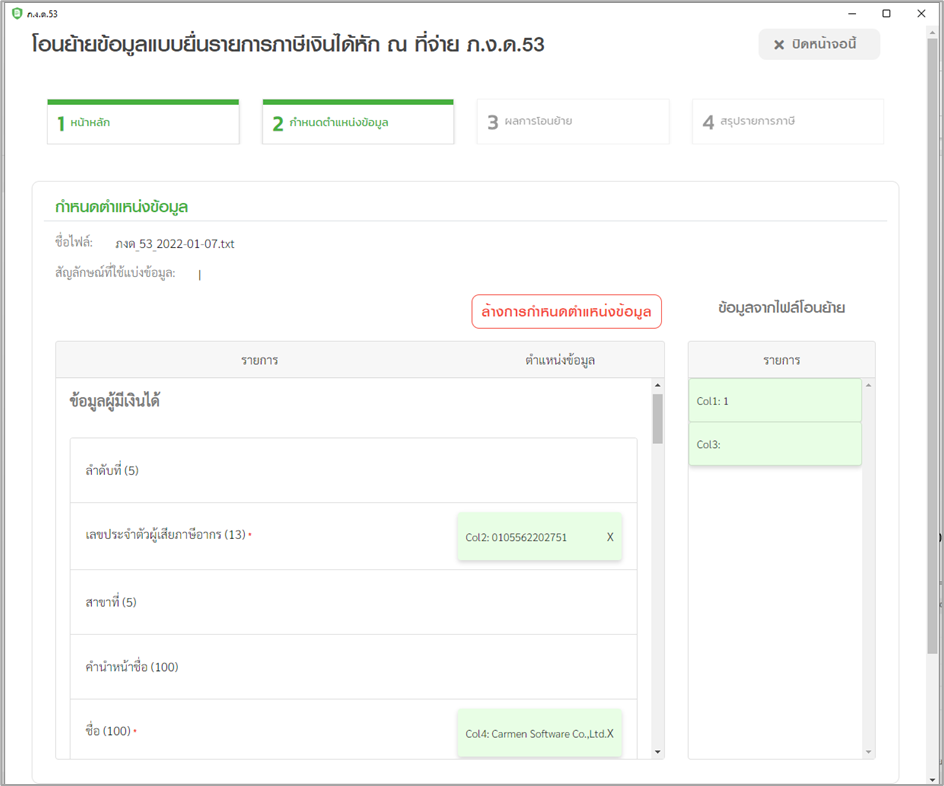Remove the Col4 Carmen Software mapping X

point(610,733)
